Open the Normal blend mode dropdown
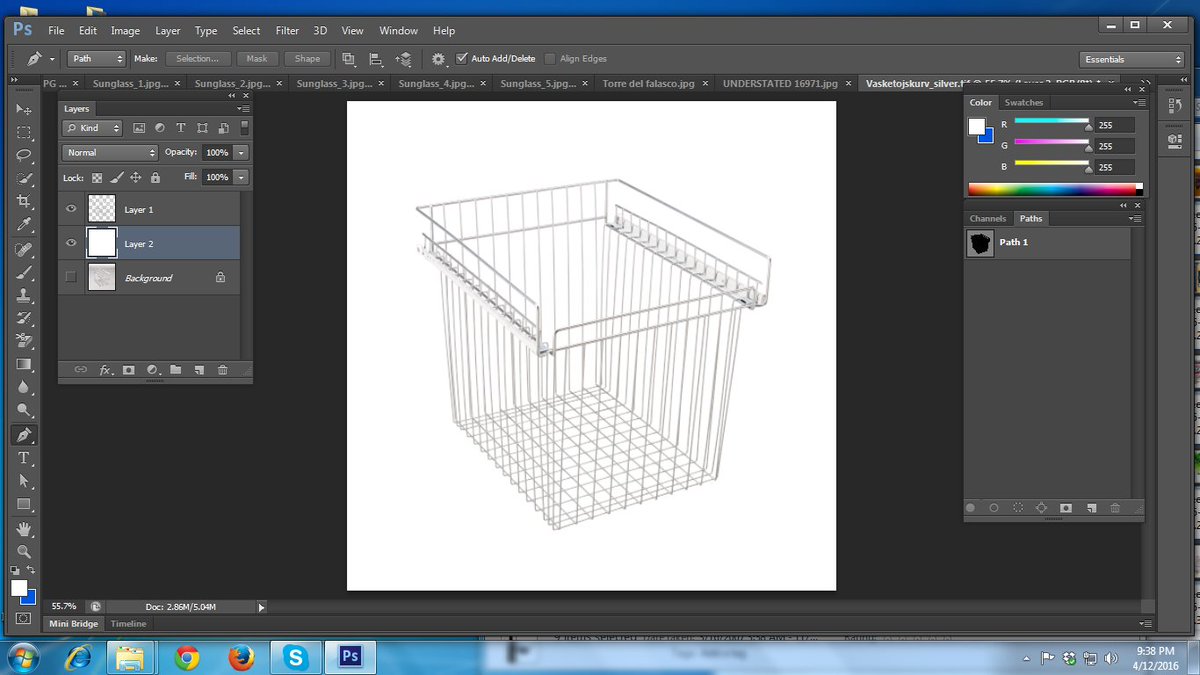 (110, 153)
